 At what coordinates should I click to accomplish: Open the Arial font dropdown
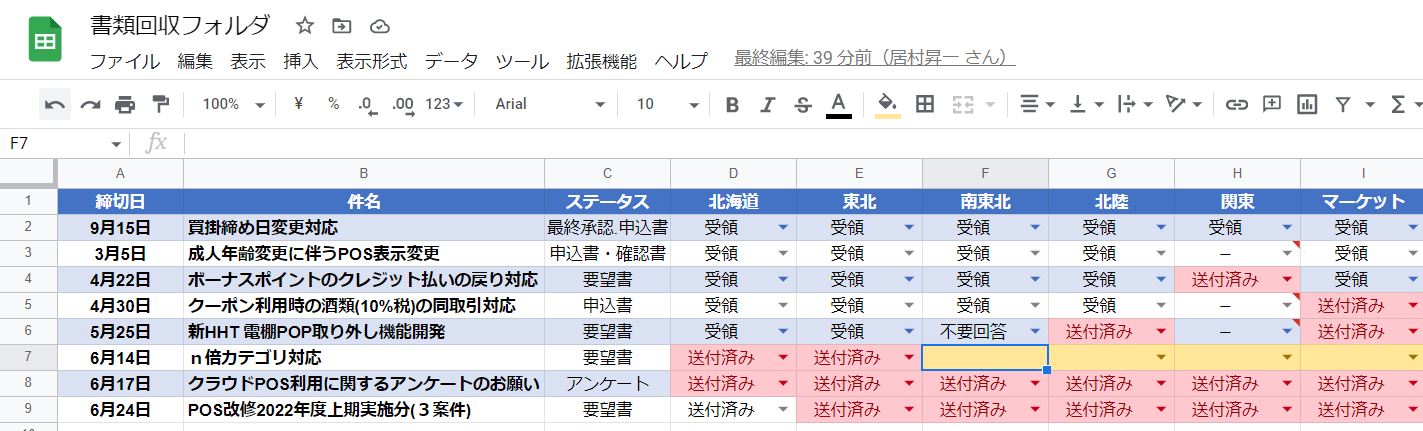pos(550,104)
